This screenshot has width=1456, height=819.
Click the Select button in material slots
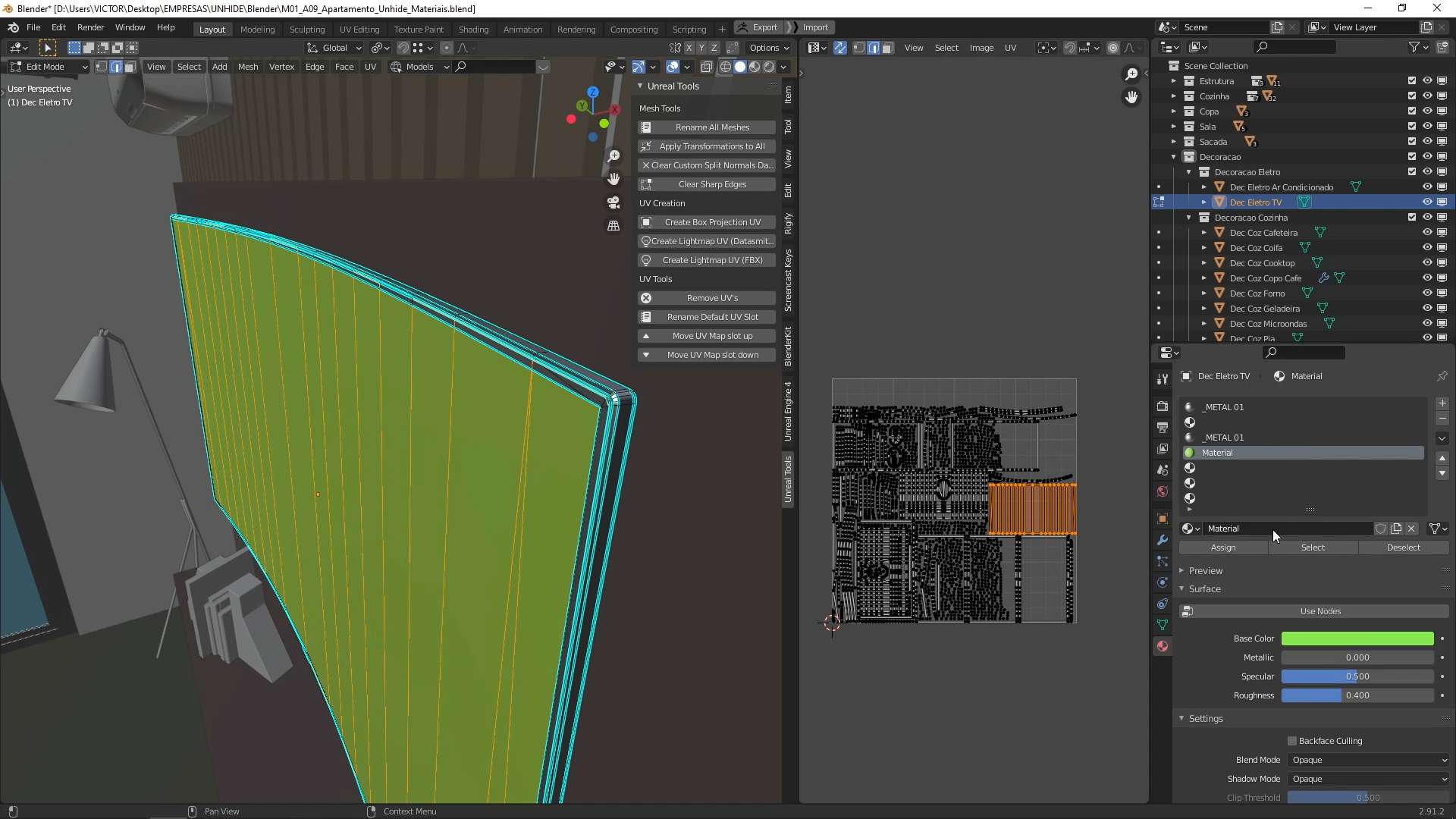[1312, 547]
